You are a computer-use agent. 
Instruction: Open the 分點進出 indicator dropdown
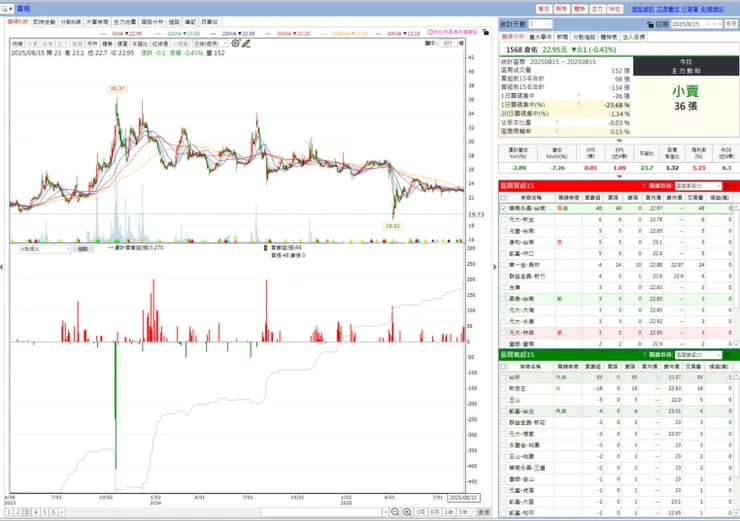[x=44, y=249]
